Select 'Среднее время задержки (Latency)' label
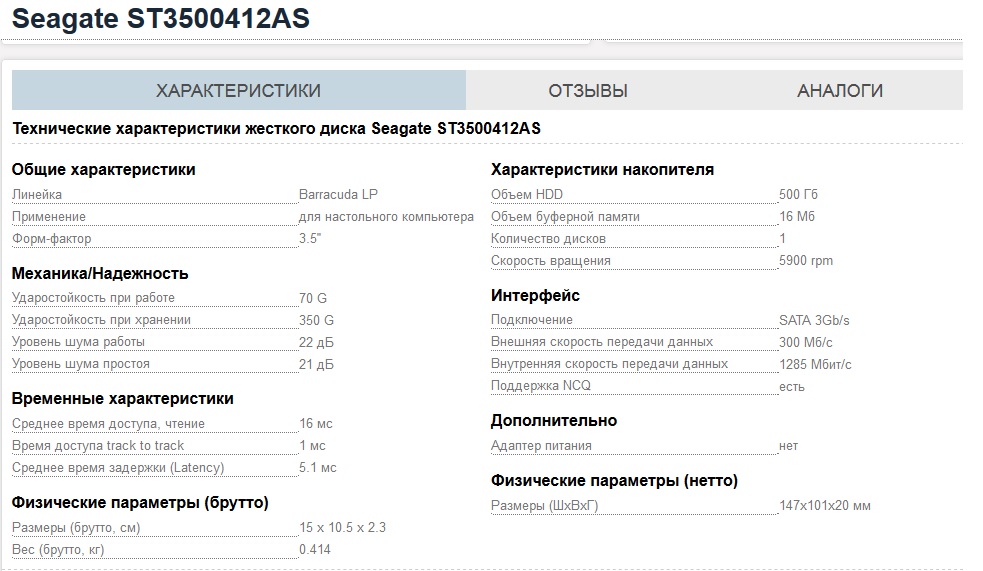The image size is (983, 571). click(x=118, y=468)
